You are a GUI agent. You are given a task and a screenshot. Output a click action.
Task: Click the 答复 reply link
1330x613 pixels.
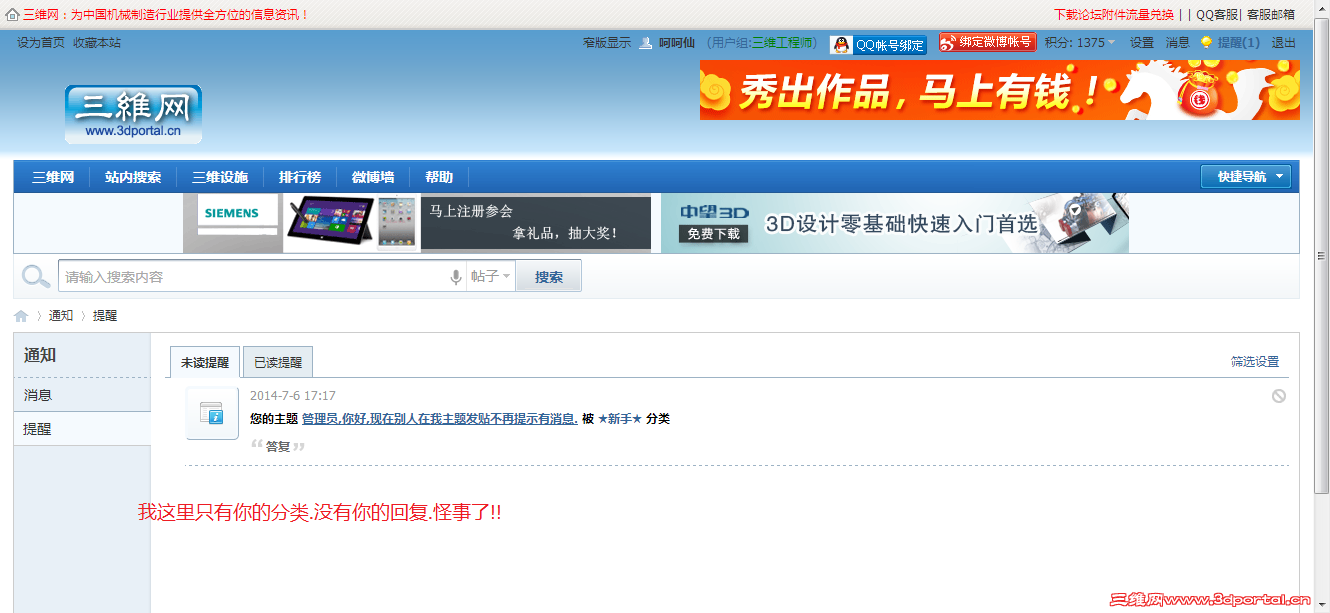point(277,446)
